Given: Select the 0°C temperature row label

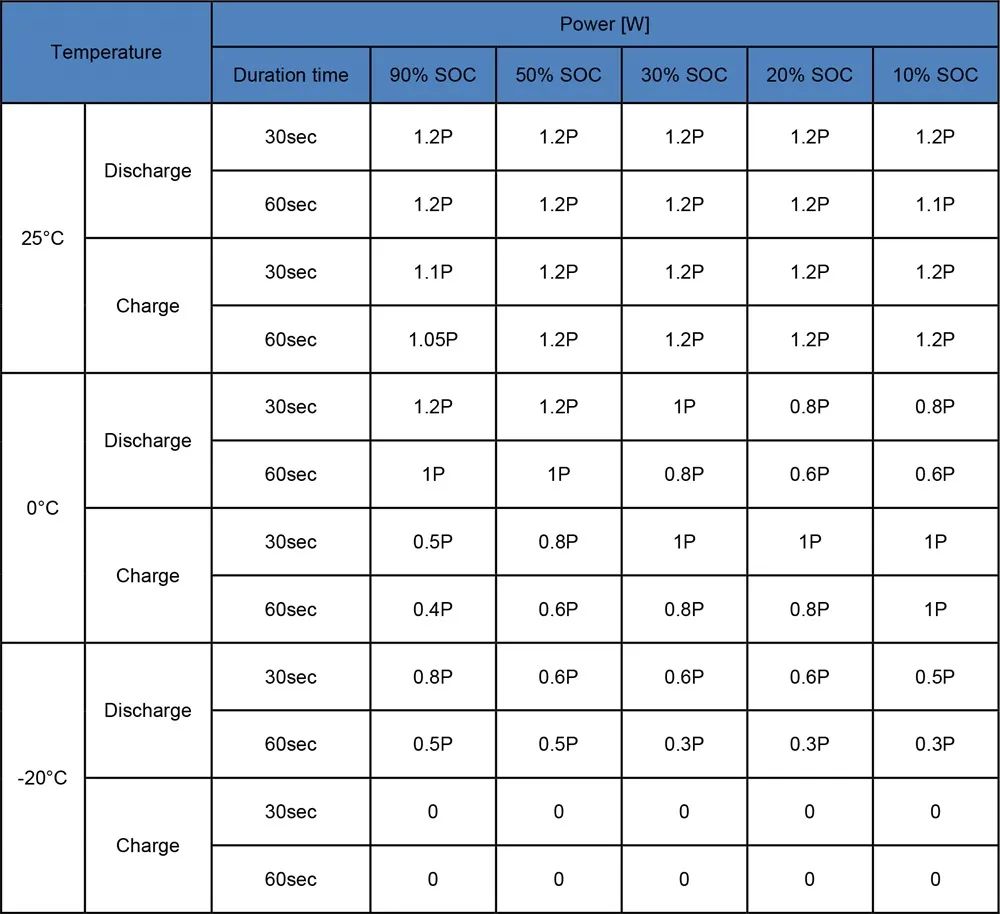Looking at the screenshot, I should (42, 508).
